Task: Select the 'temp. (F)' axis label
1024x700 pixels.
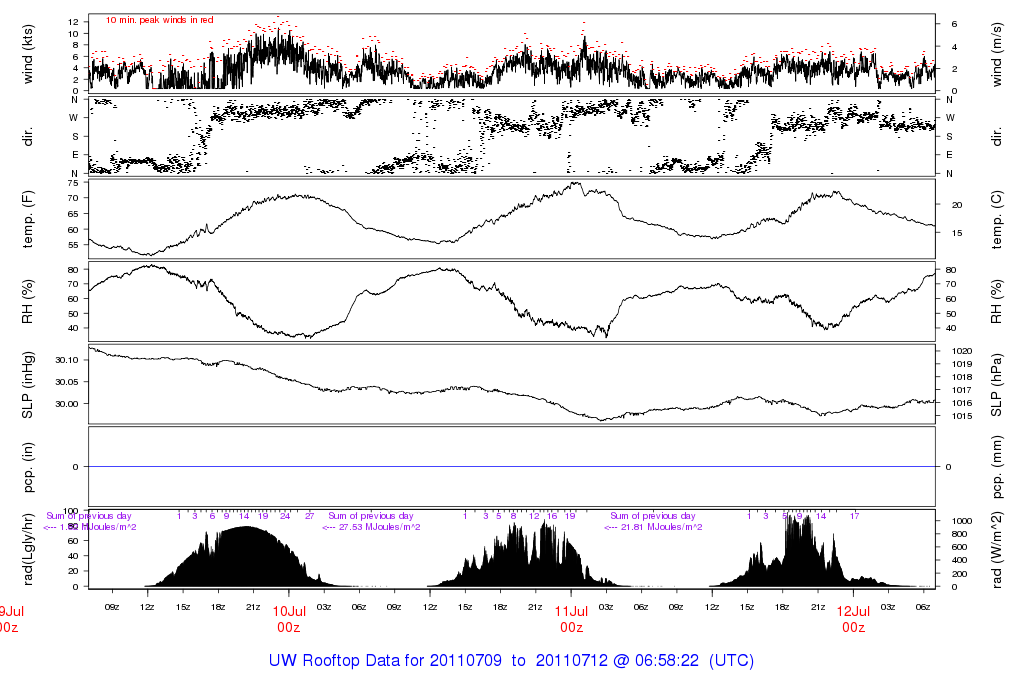Action: pyautogui.click(x=27, y=219)
